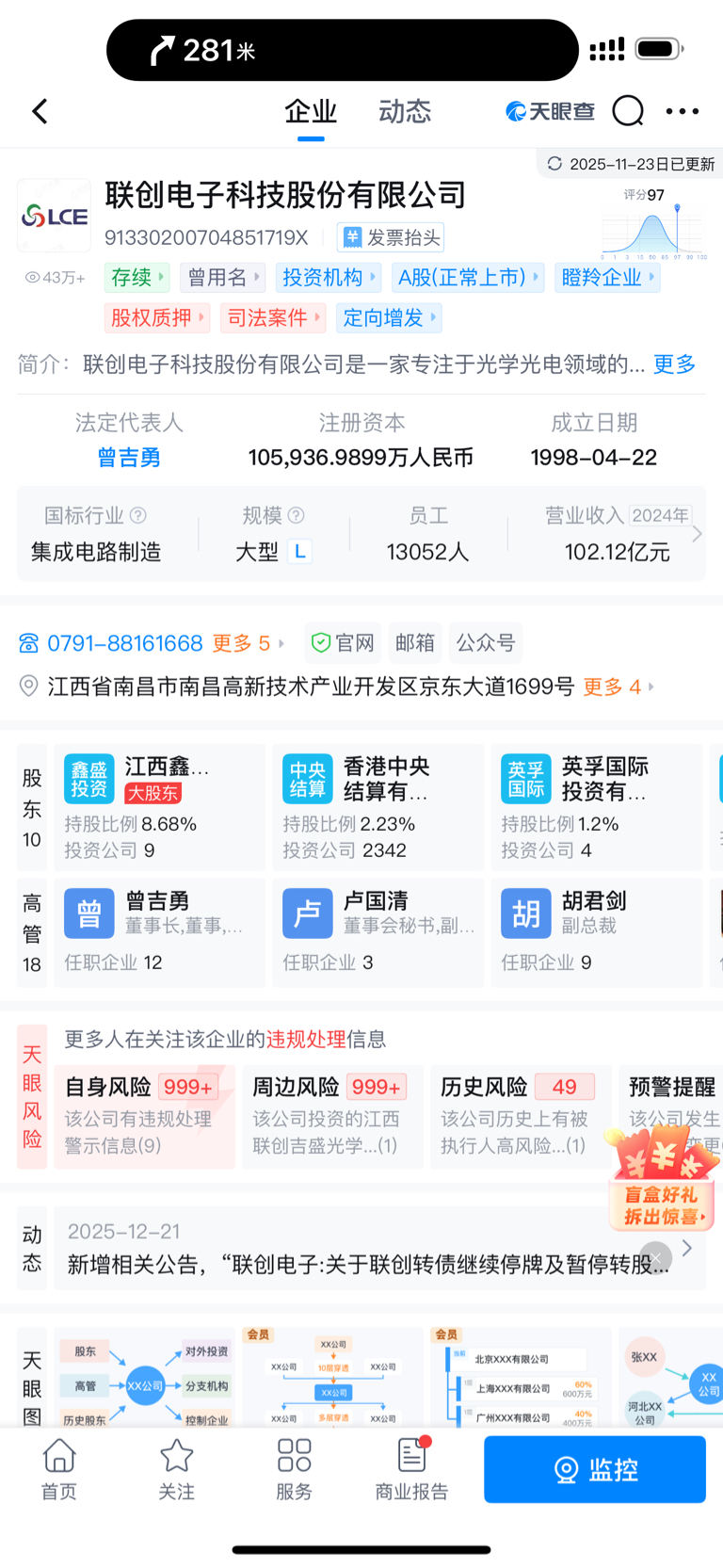Viewport: 723px width, 1568px height.
Task: Open legal representative 曾吉勇 link
Action: [129, 458]
